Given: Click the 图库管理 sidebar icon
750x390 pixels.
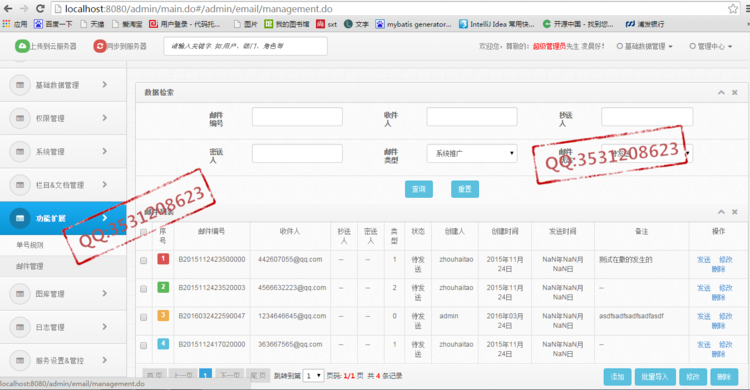Looking at the screenshot, I should coord(20,294).
